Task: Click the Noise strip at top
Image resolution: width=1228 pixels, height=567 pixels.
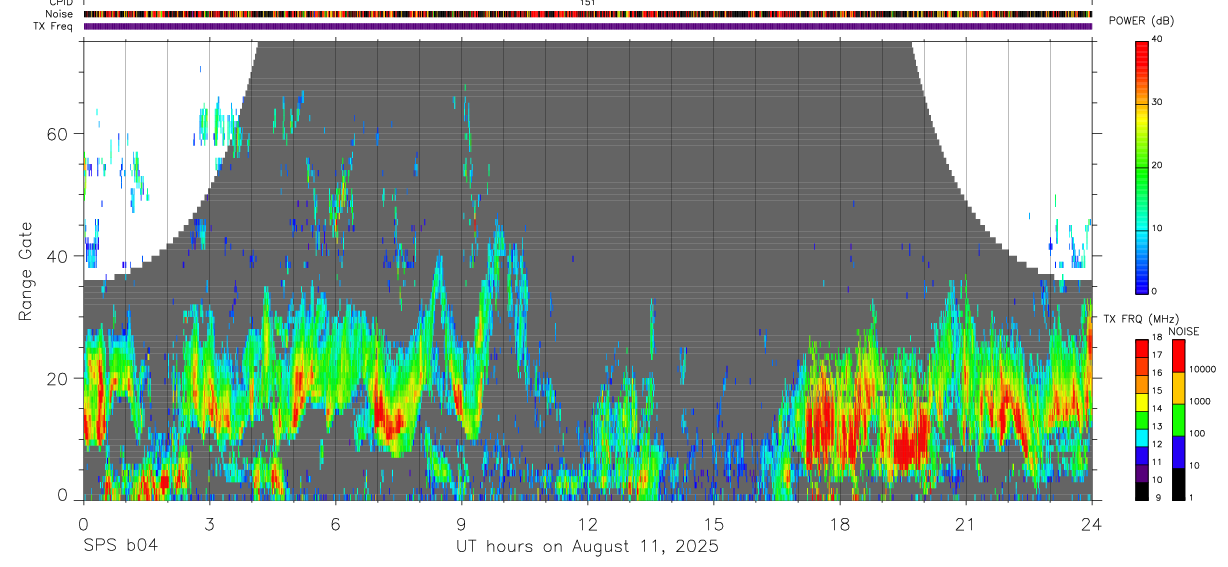Action: click(588, 14)
